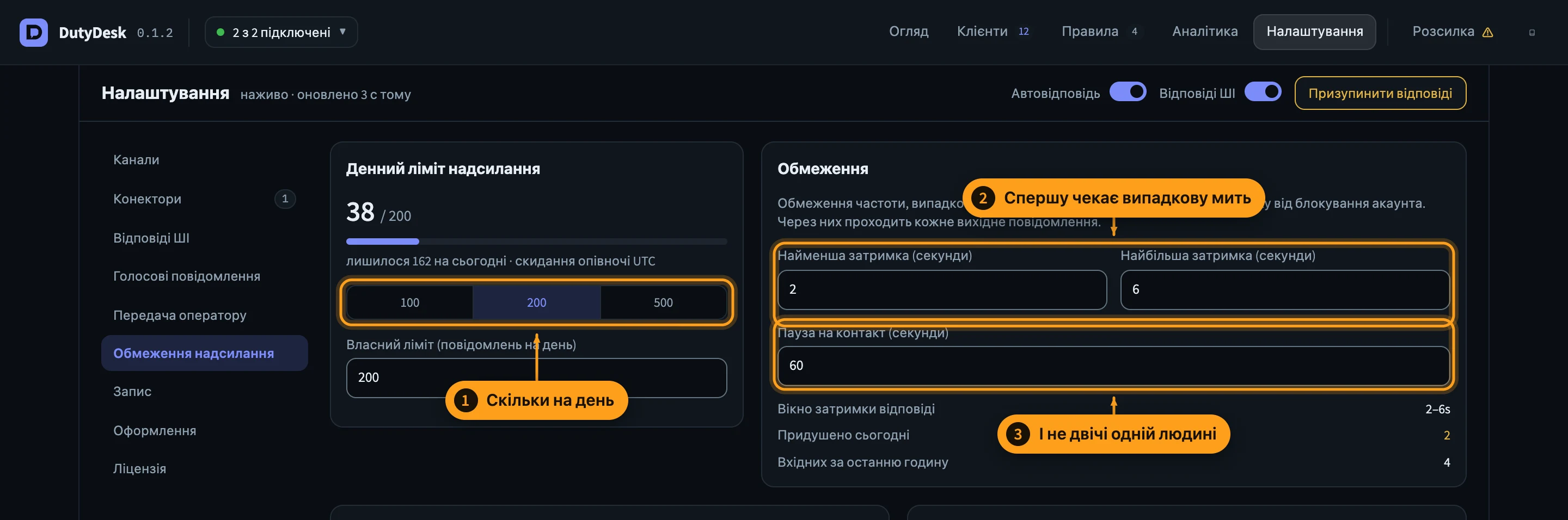
Task: Click the Придушено сьогодні row label
Action: 843,435
